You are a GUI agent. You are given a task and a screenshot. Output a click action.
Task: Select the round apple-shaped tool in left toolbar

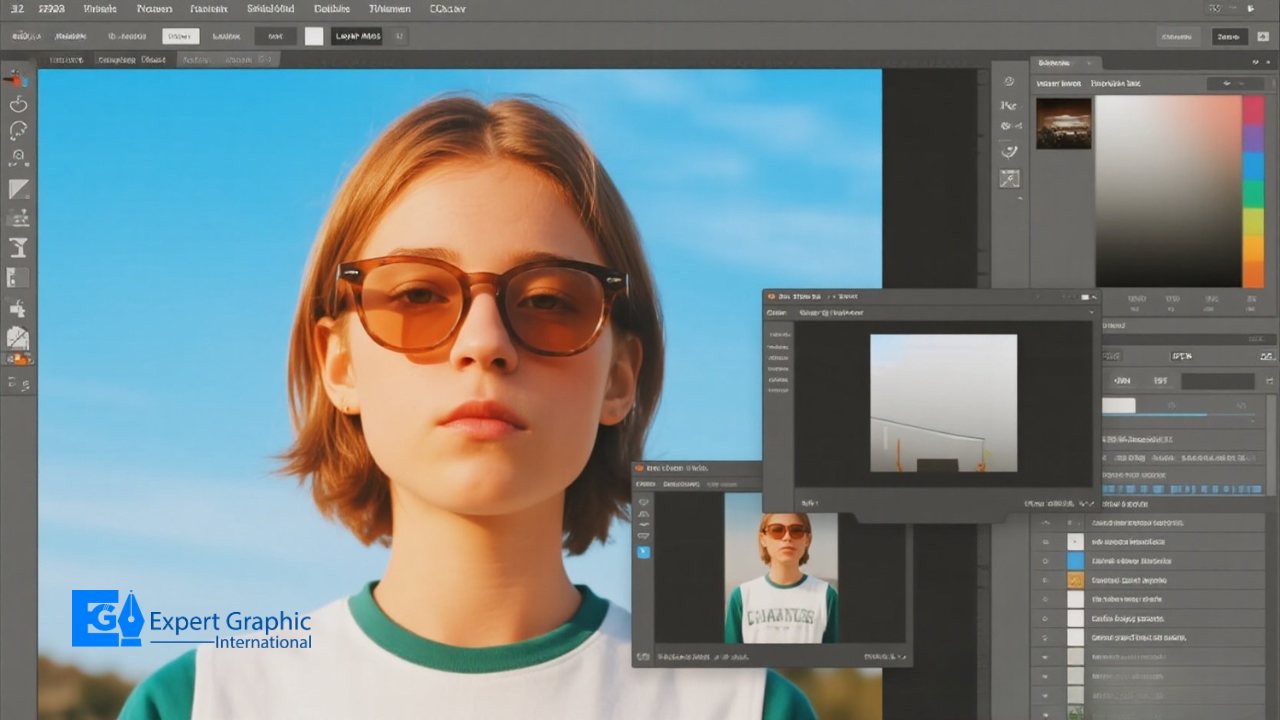(18, 104)
